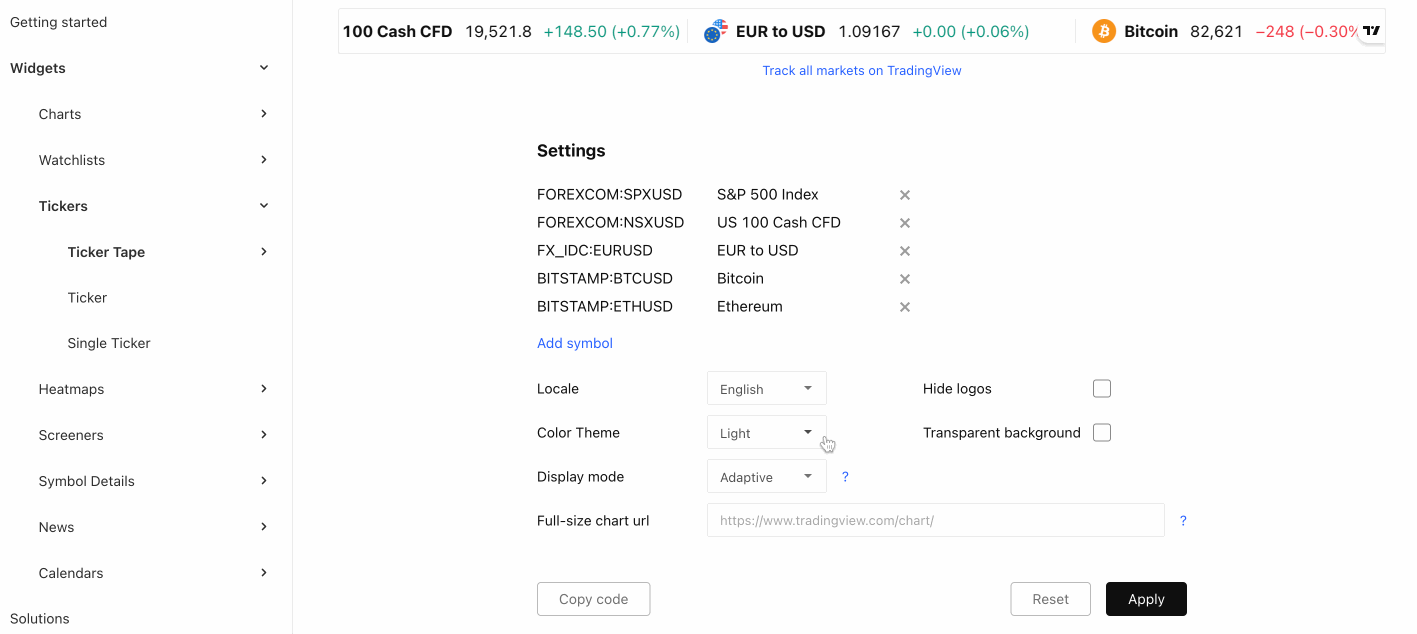Click the Bitcoin logo in ticker tape
Screen dimensions: 1417x634
(1104, 32)
